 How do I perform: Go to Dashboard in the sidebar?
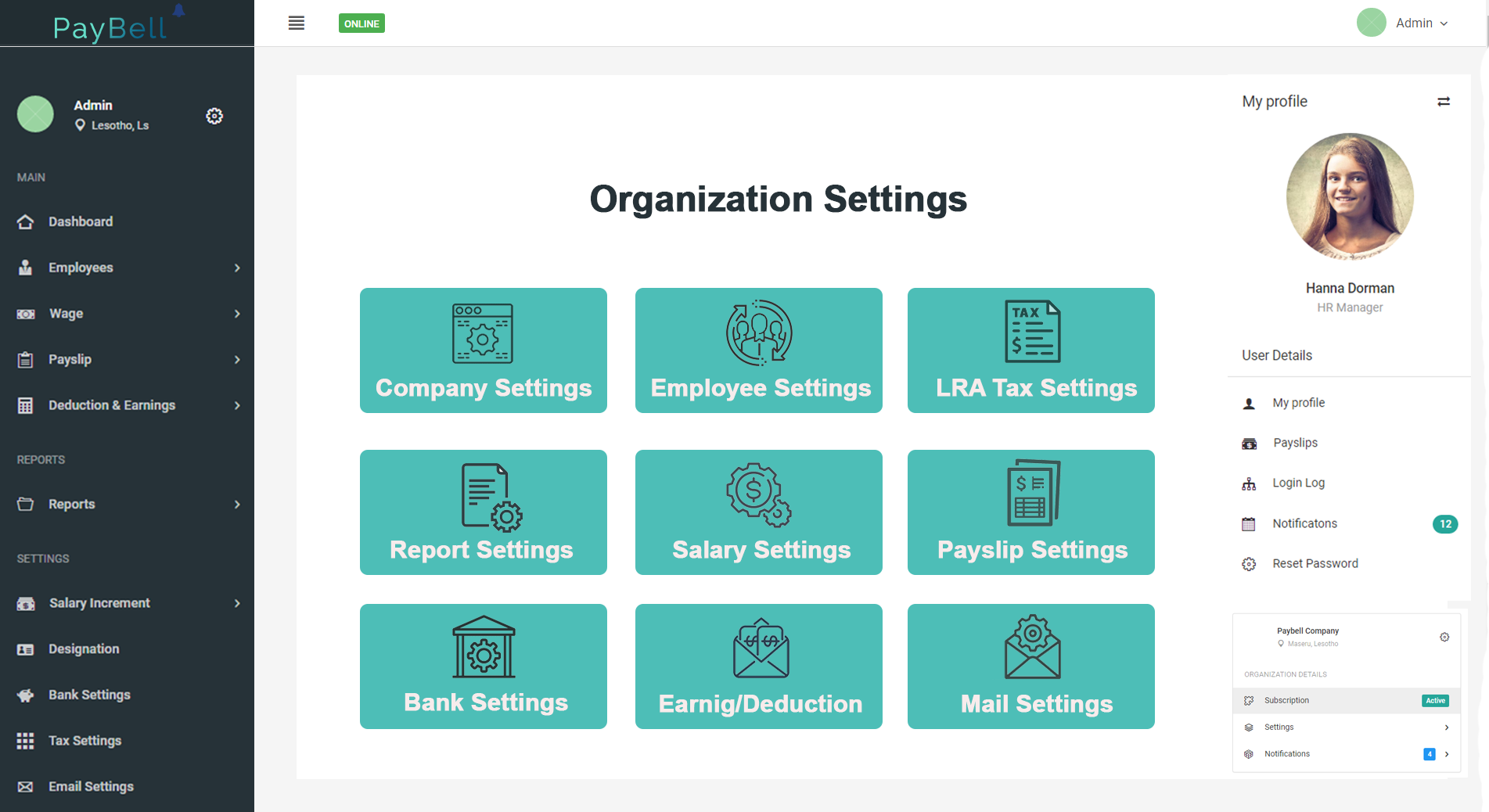click(81, 222)
